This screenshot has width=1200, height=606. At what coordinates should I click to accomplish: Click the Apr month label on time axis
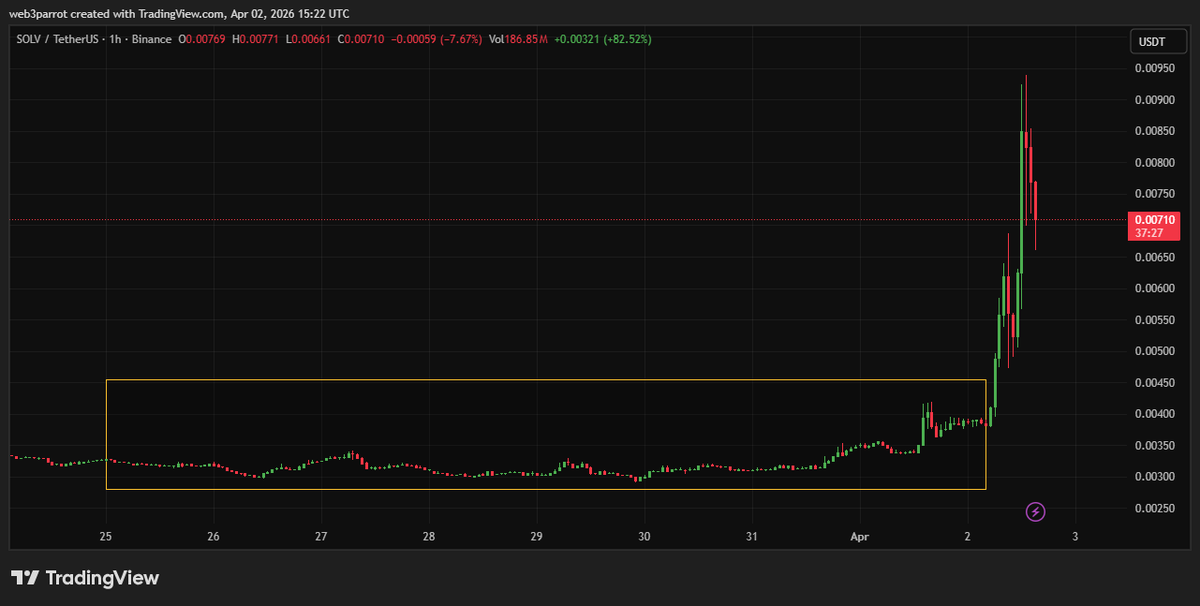(x=859, y=536)
